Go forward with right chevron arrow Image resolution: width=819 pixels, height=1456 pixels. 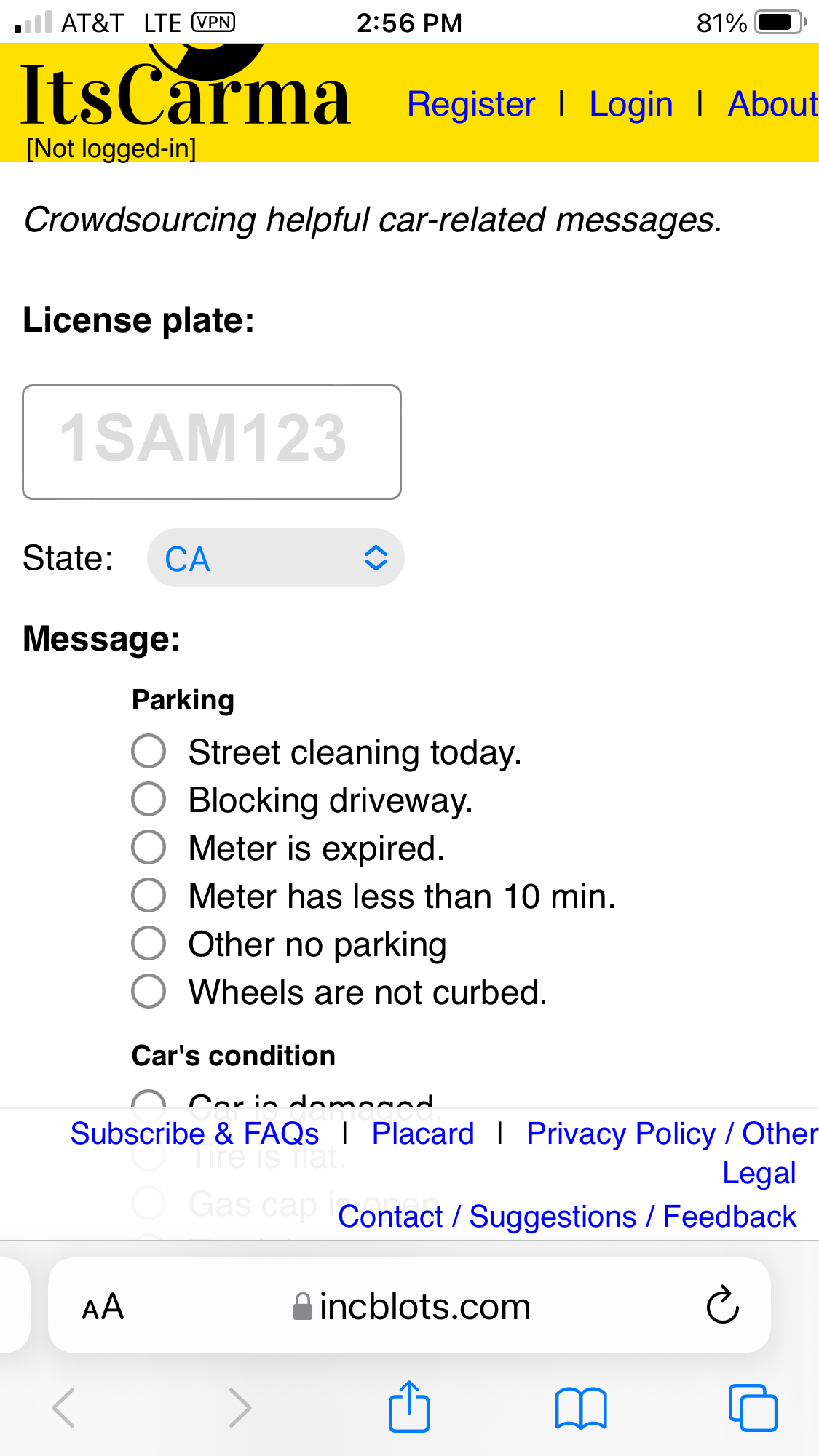(x=240, y=1408)
